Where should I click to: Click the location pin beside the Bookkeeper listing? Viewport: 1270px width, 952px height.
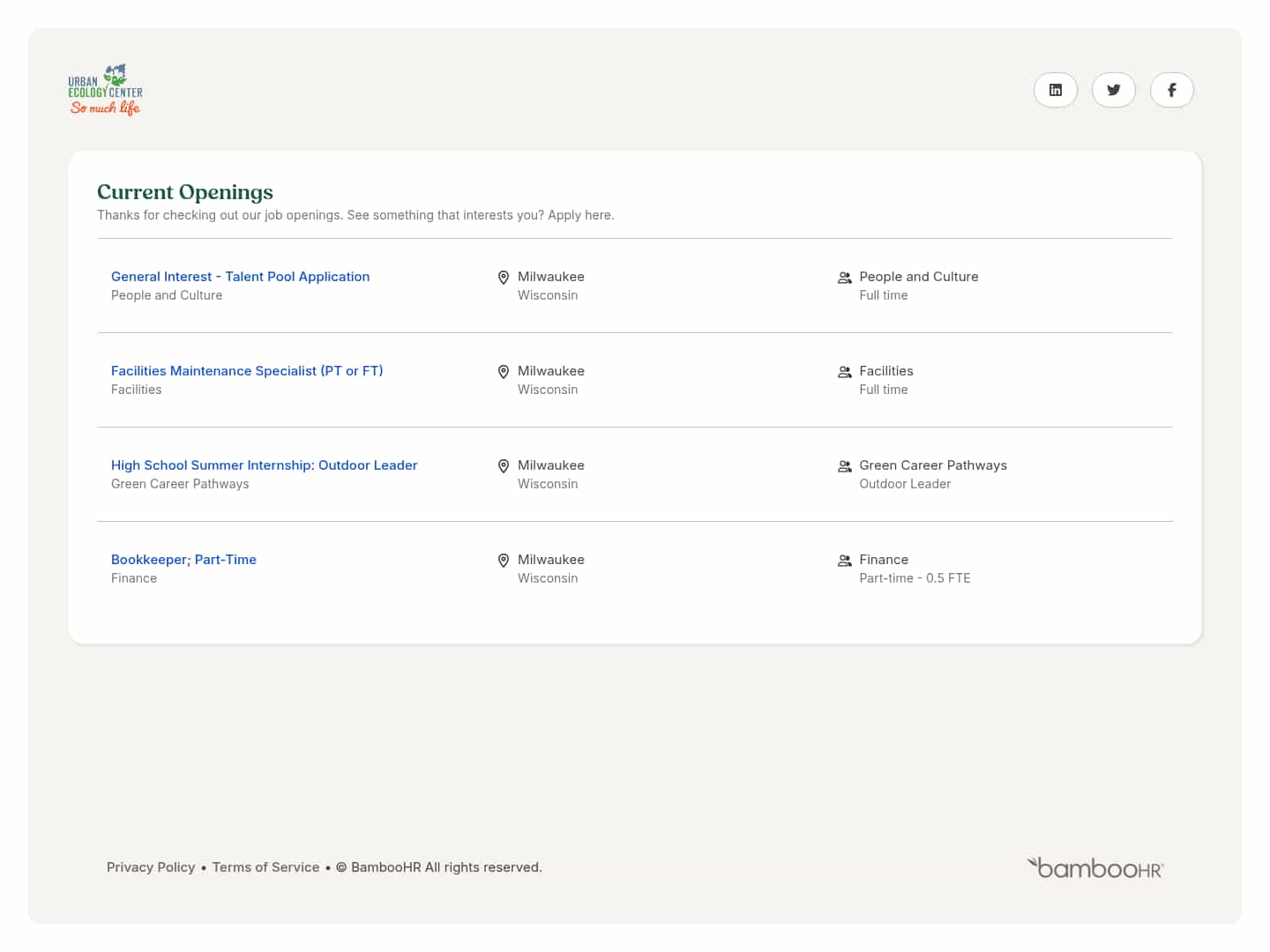(504, 560)
